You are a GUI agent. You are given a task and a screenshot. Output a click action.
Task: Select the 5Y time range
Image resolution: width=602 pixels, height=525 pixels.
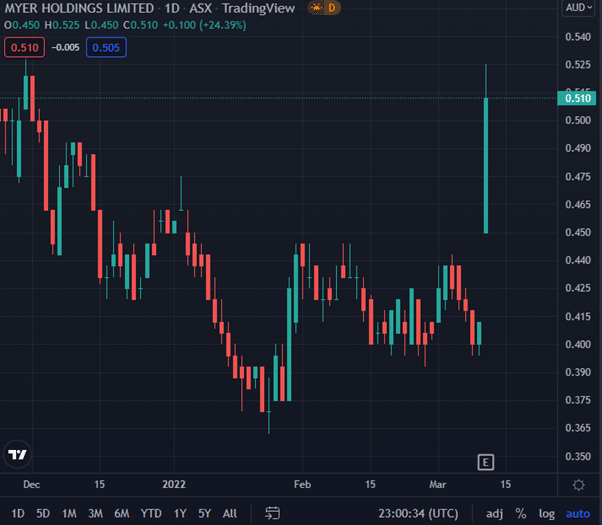click(x=205, y=513)
